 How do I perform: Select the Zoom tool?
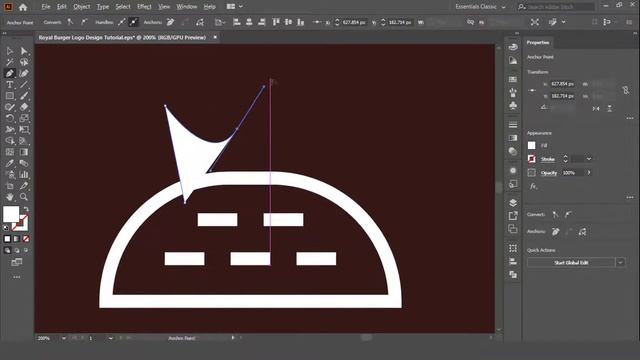(24, 197)
